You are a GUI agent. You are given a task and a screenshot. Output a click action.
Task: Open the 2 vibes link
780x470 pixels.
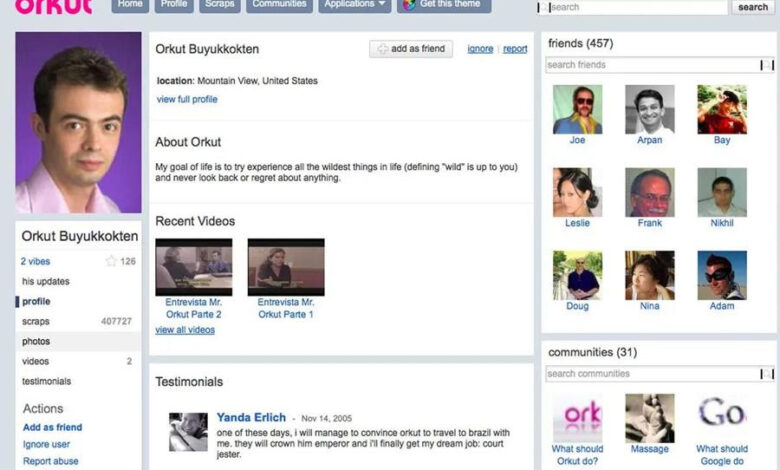(35, 261)
